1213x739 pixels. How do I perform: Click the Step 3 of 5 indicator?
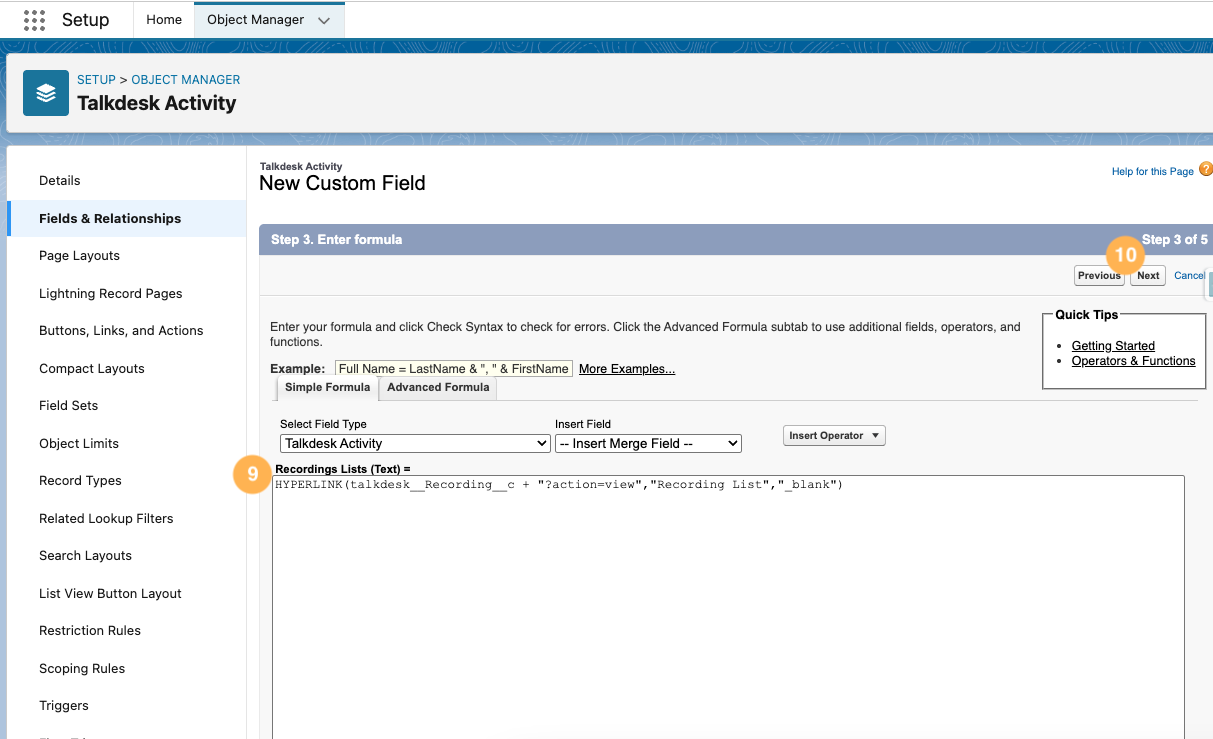point(1175,240)
